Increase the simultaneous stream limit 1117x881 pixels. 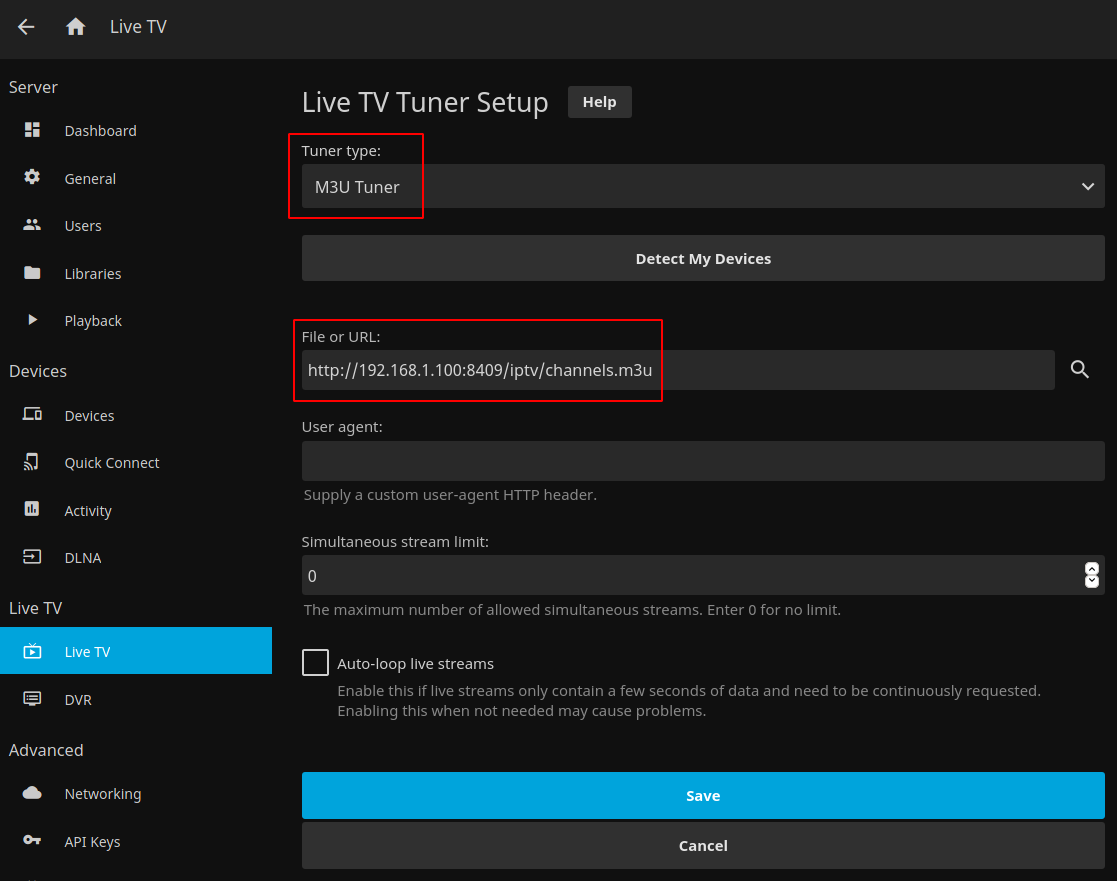coord(1091,569)
